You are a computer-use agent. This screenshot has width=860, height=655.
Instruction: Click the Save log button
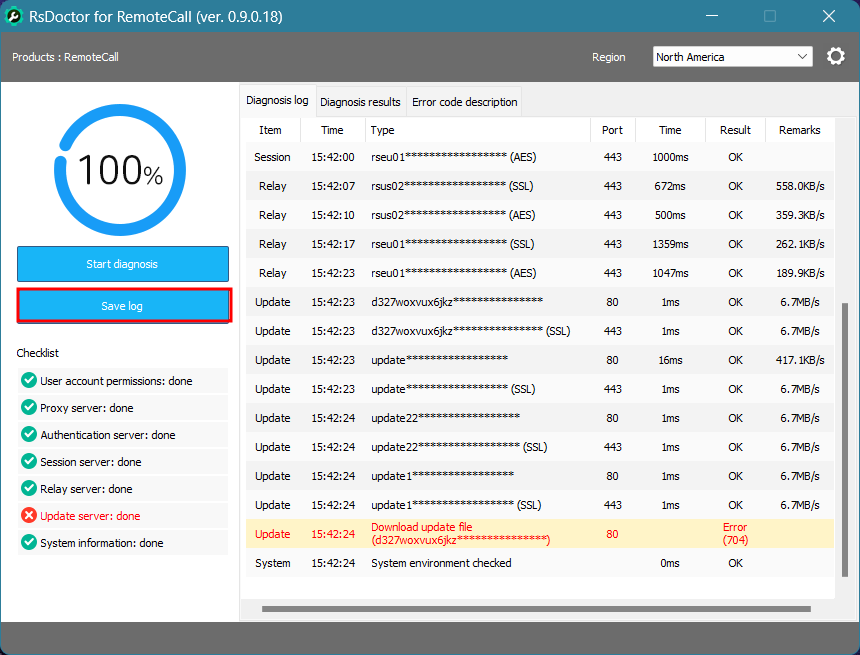(122, 306)
